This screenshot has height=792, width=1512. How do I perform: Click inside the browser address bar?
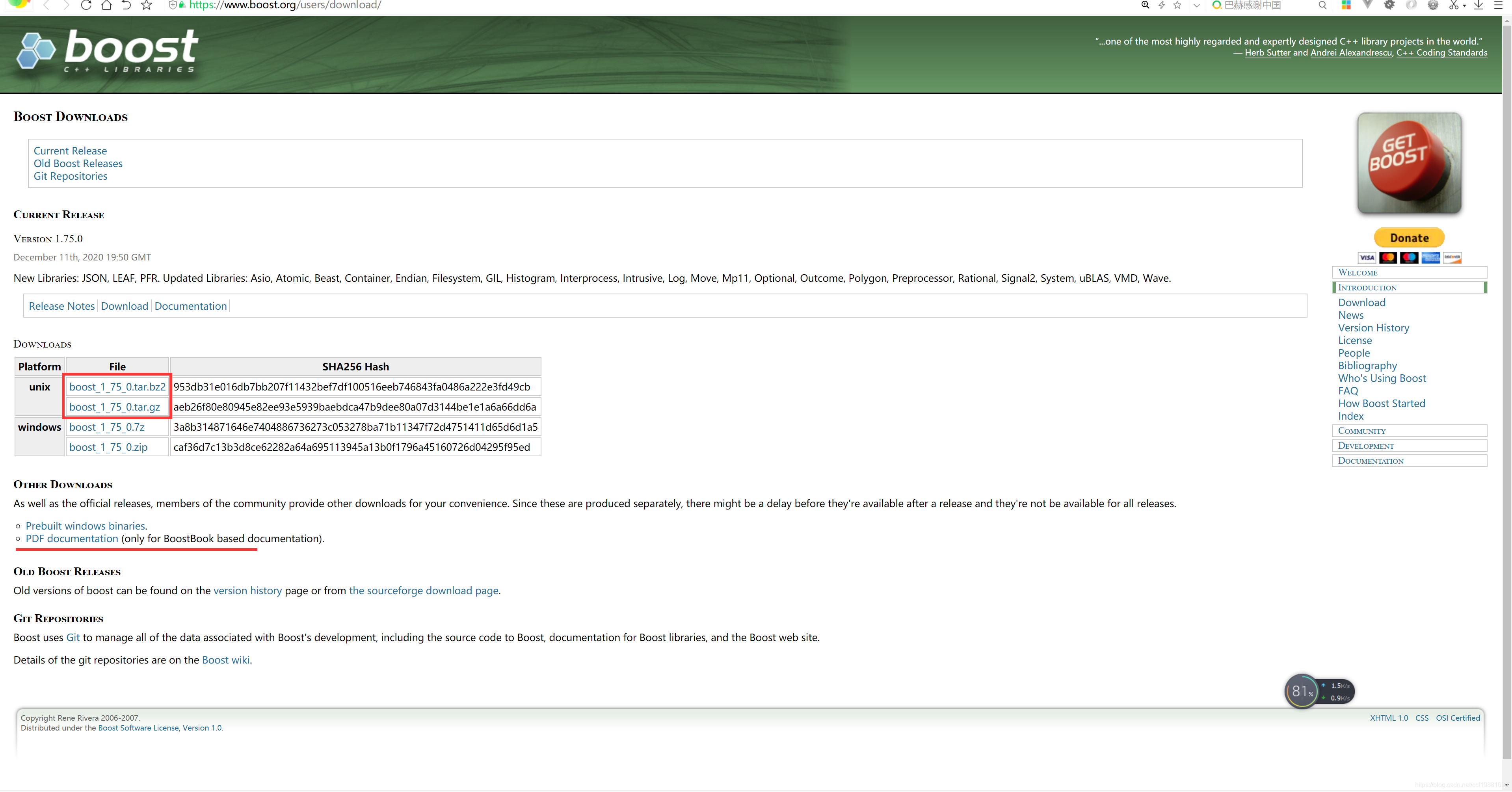[411, 5]
